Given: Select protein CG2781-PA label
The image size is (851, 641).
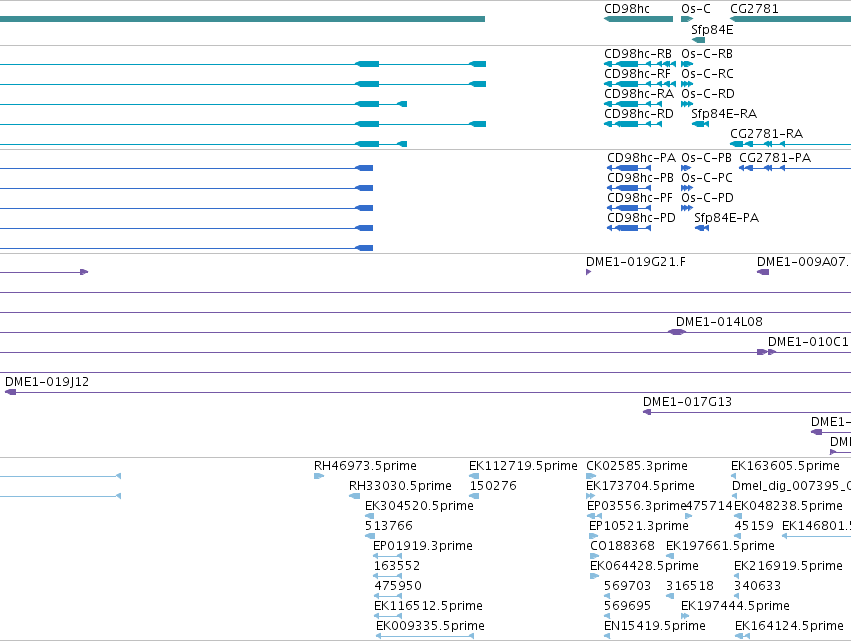Looking at the screenshot, I should point(775,158).
